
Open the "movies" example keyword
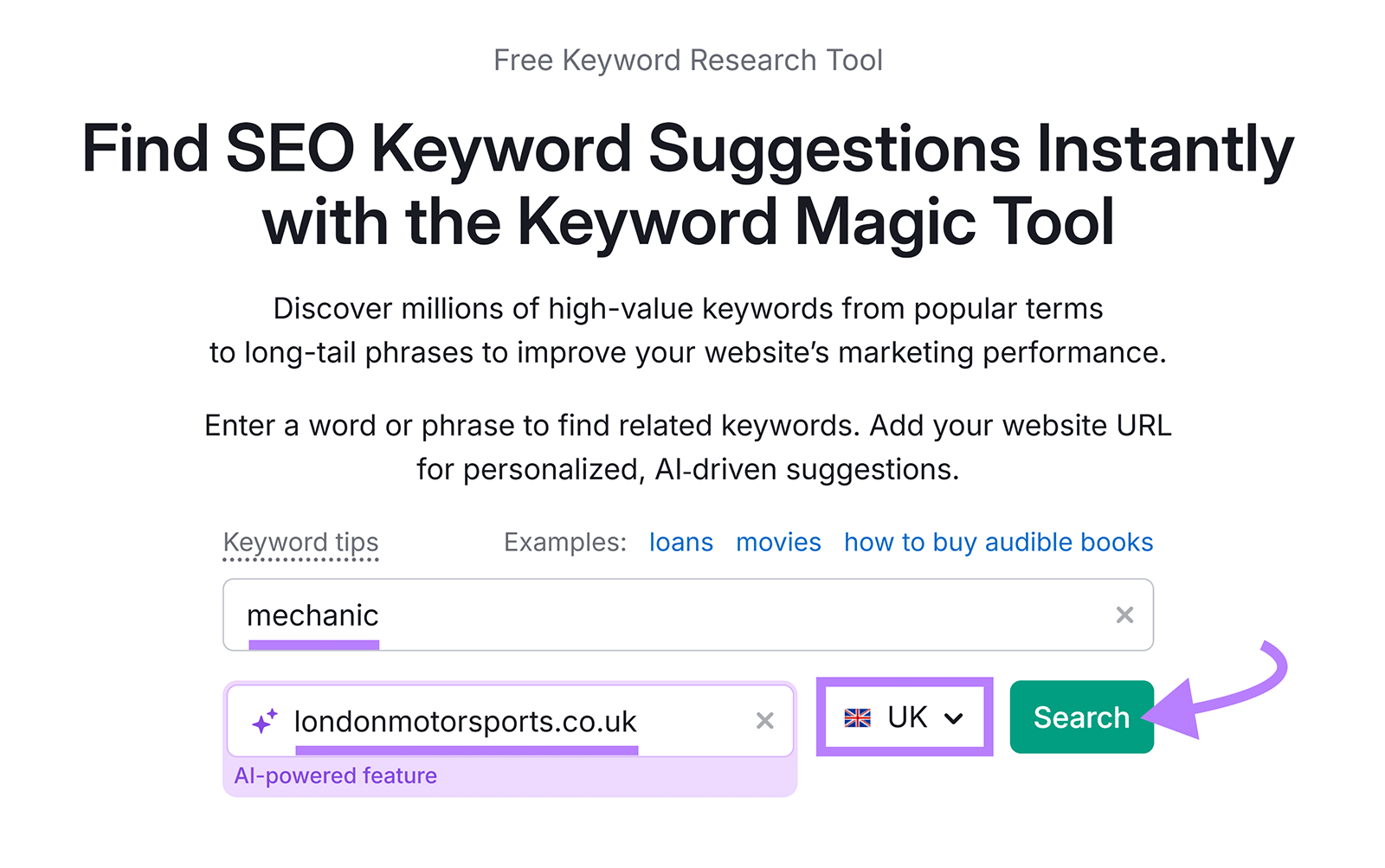pos(777,543)
